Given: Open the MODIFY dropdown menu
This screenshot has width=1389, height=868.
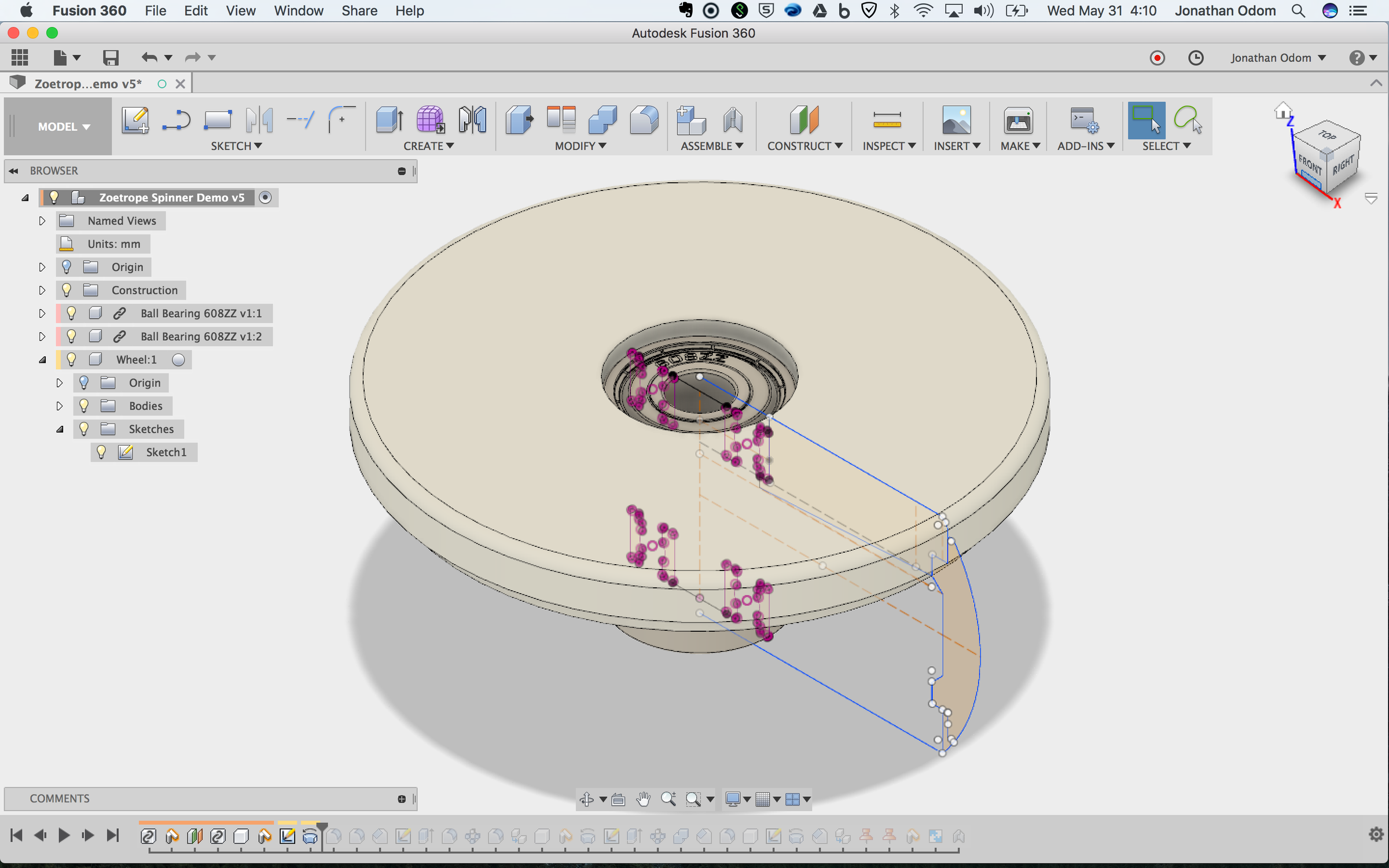Looking at the screenshot, I should pos(580,146).
